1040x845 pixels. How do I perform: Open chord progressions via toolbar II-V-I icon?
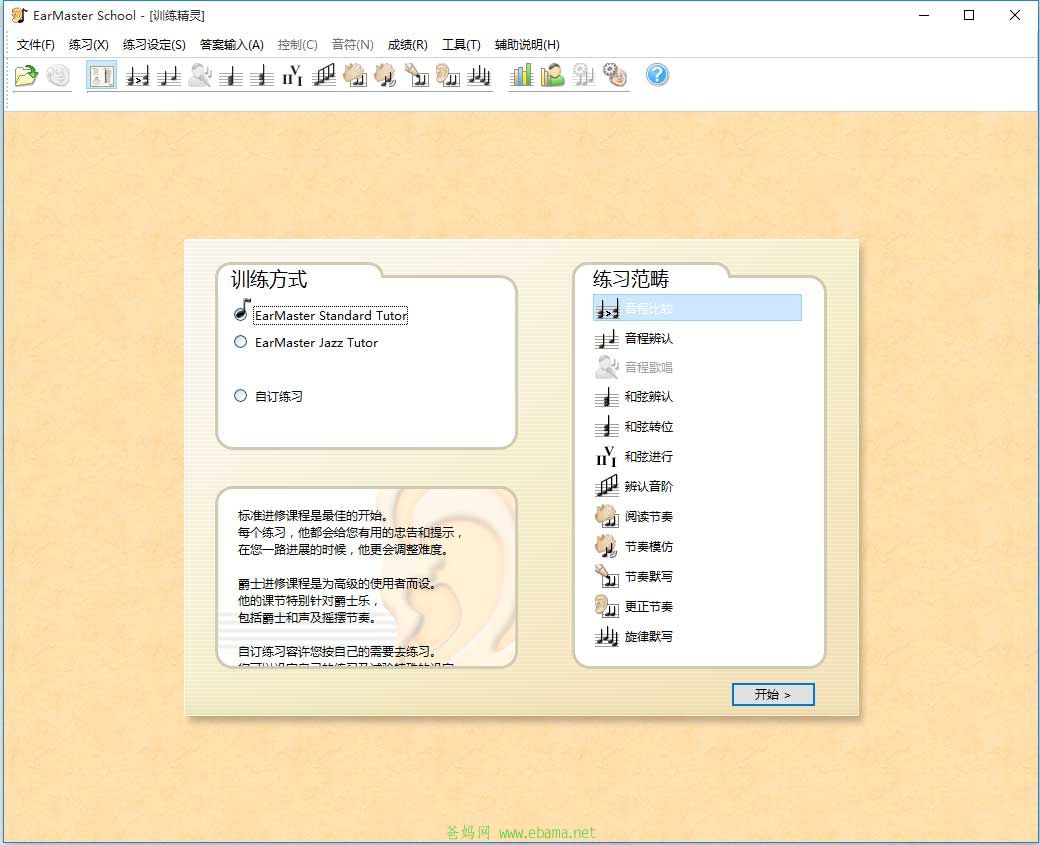click(x=292, y=76)
